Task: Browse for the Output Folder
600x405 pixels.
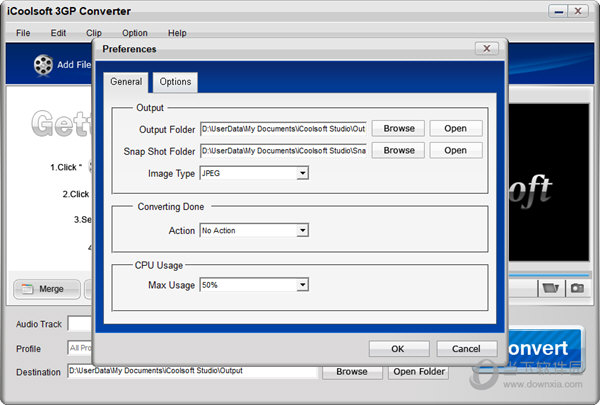Action: [398, 128]
